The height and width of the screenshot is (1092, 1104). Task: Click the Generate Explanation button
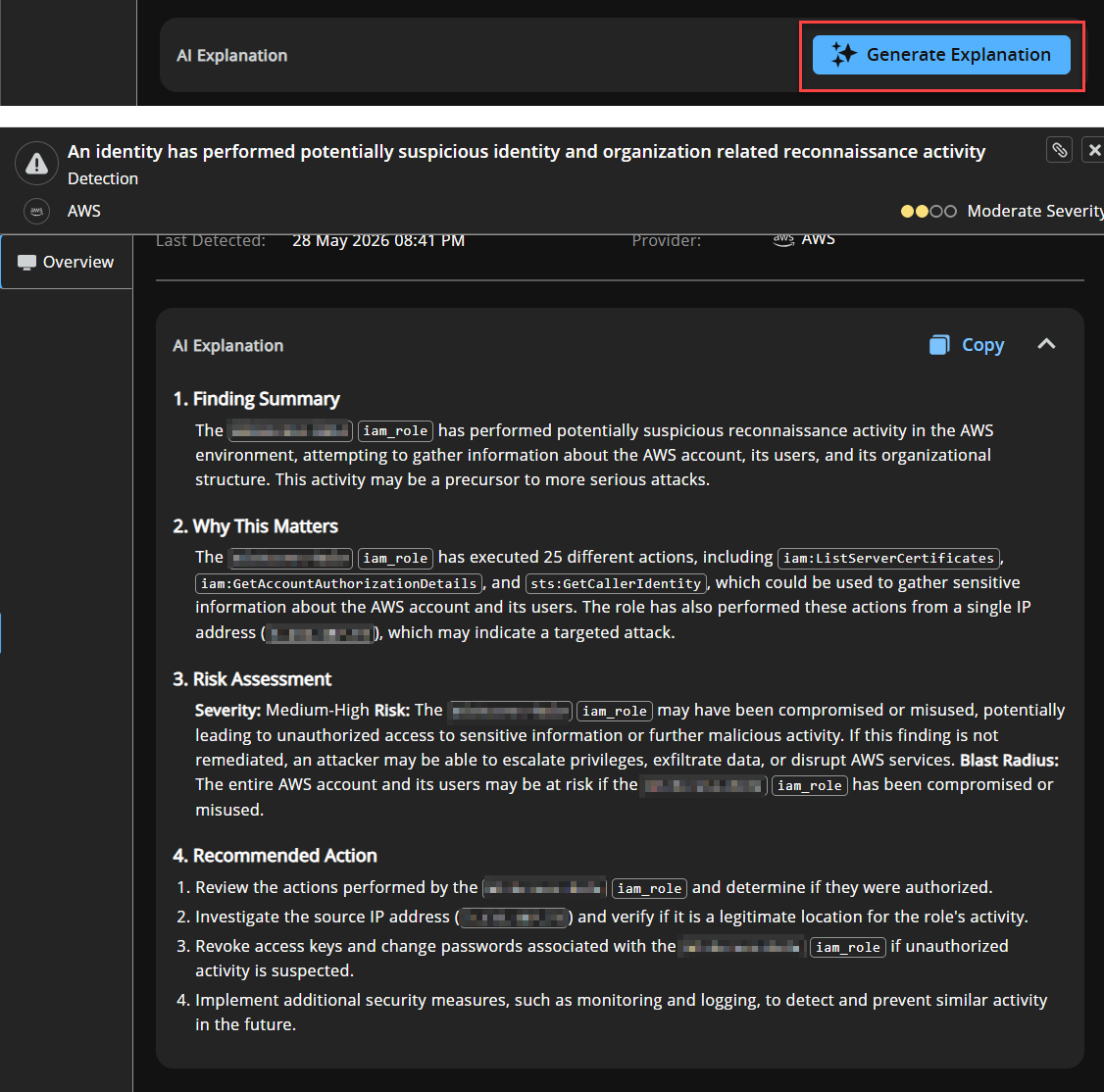coord(940,55)
